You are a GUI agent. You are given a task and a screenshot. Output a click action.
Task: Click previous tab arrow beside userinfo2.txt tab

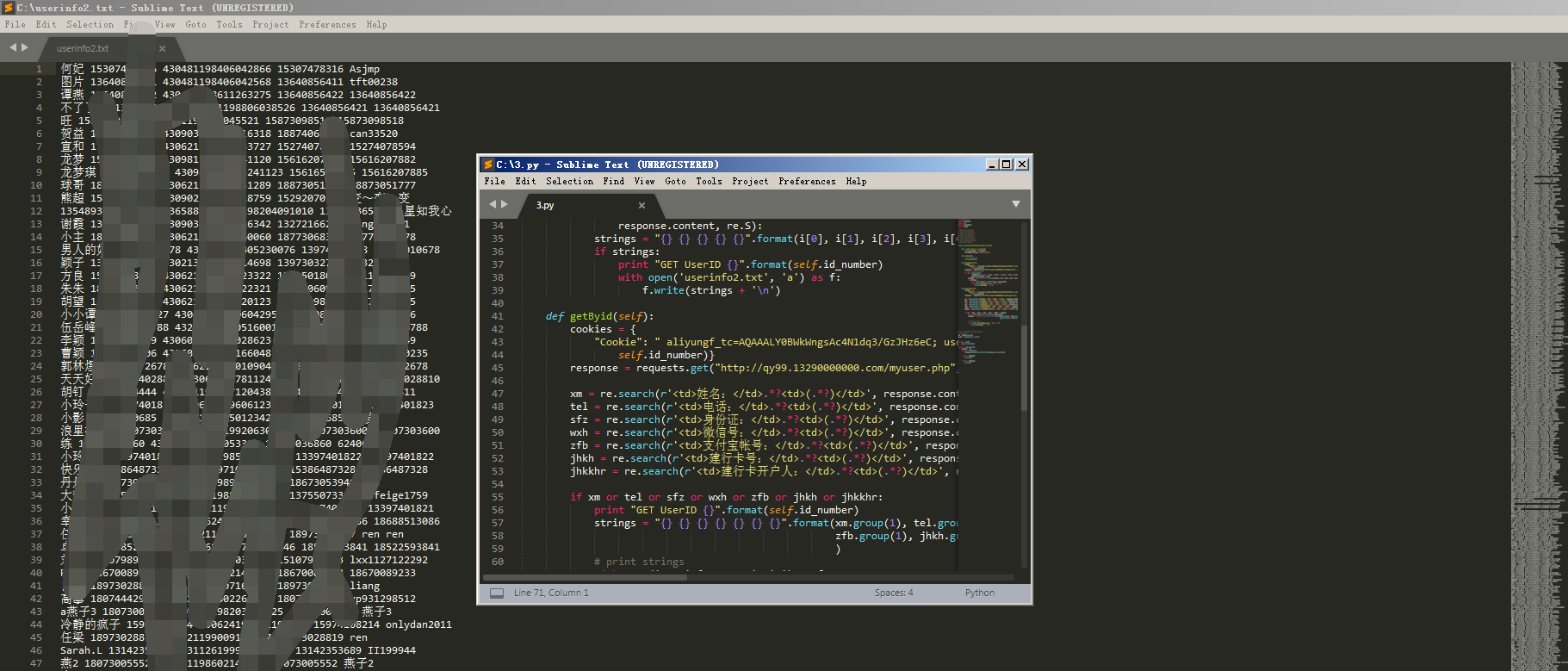pyautogui.click(x=13, y=47)
